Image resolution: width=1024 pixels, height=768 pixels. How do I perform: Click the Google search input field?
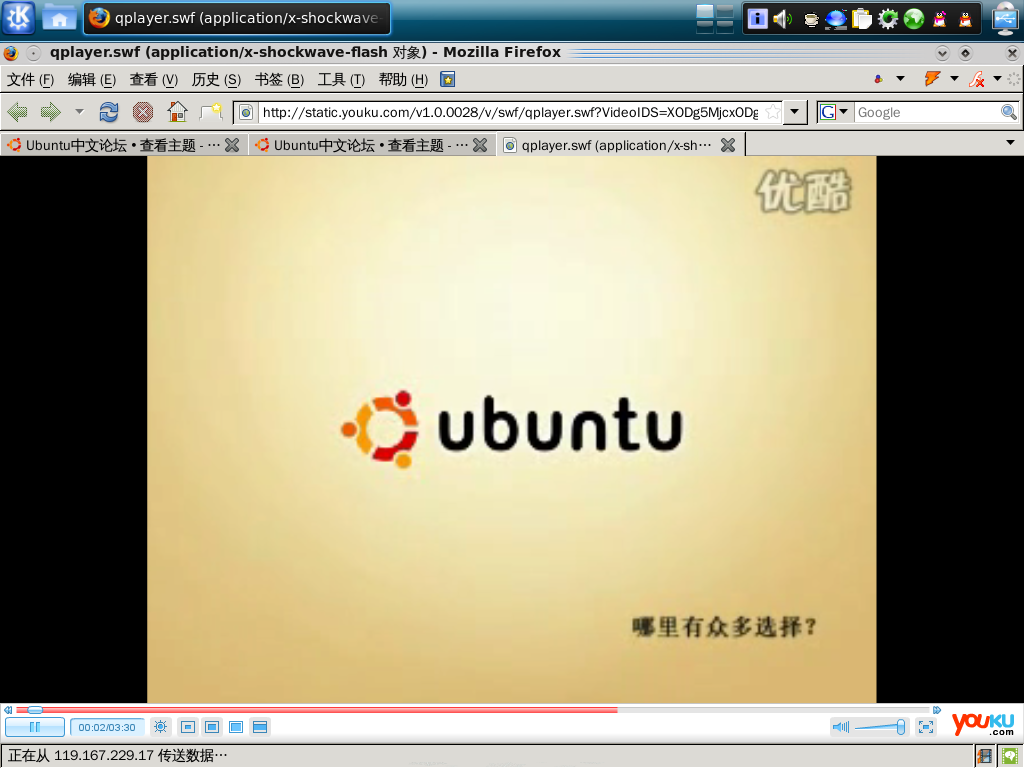[x=927, y=112]
